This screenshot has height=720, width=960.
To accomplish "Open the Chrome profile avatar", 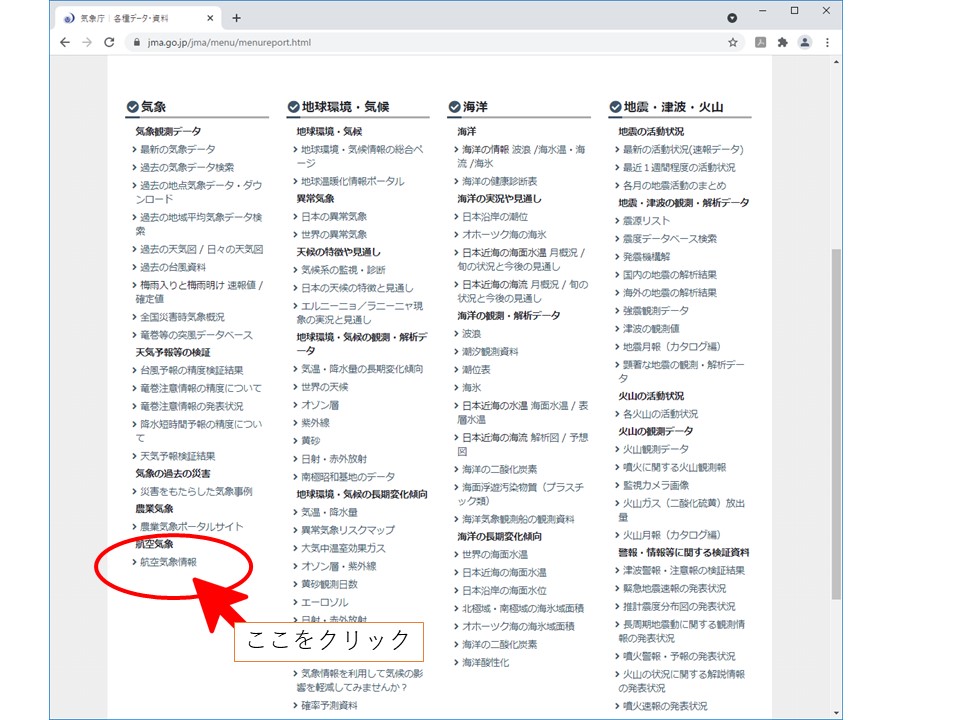I will point(804,42).
